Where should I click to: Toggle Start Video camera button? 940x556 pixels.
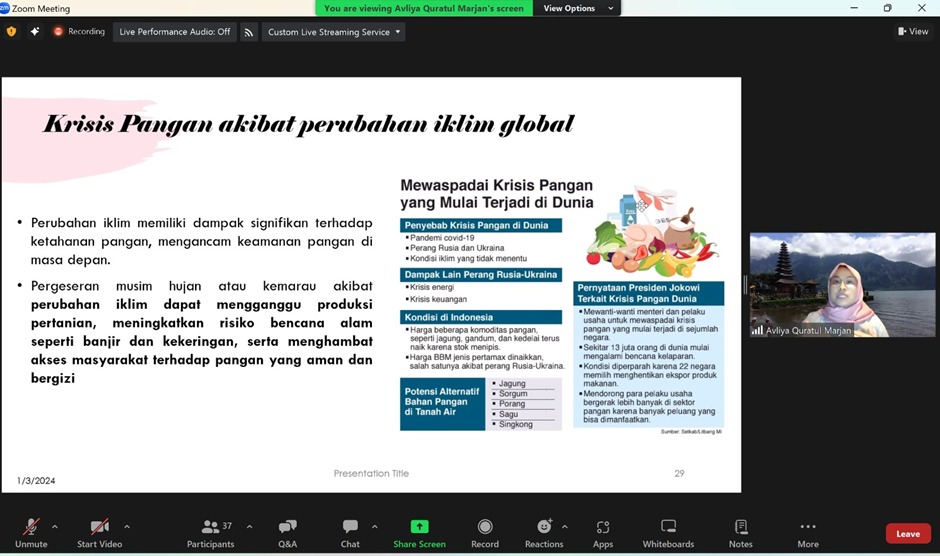click(99, 533)
